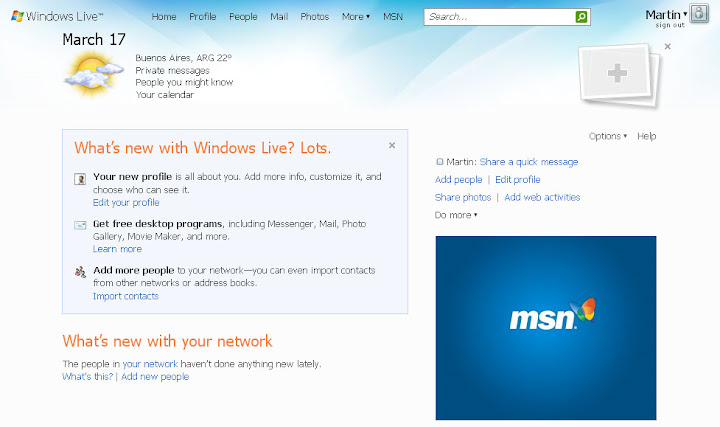Click the Import contacts link
Image resolution: width=720 pixels, height=427 pixels.
125,296
